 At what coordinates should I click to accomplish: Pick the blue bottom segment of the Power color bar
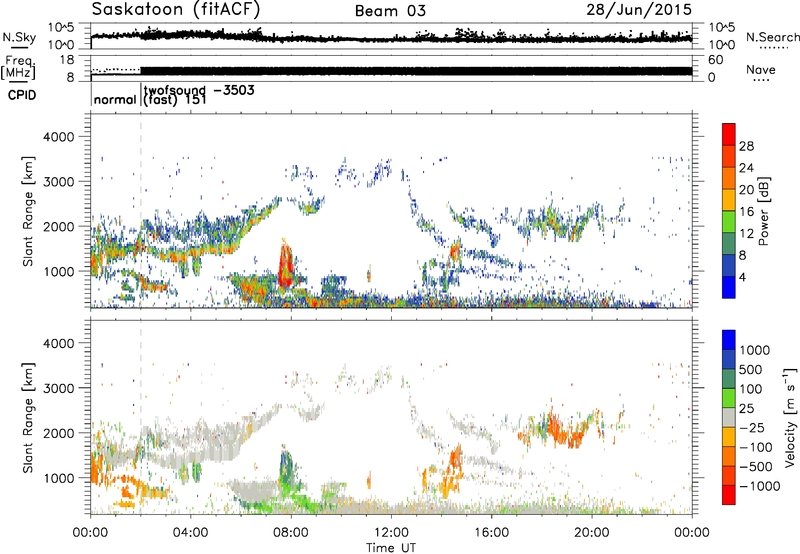729,287
